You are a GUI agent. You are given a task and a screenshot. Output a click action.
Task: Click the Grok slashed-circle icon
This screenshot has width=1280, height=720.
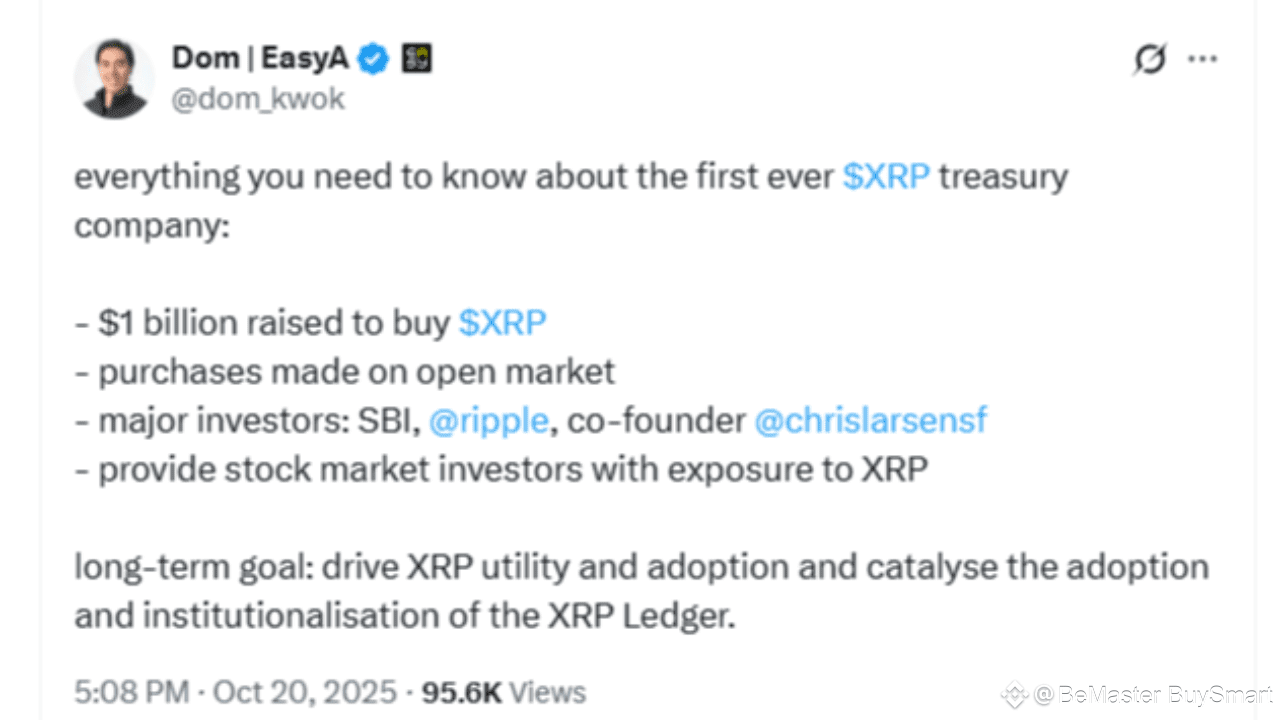point(1150,60)
